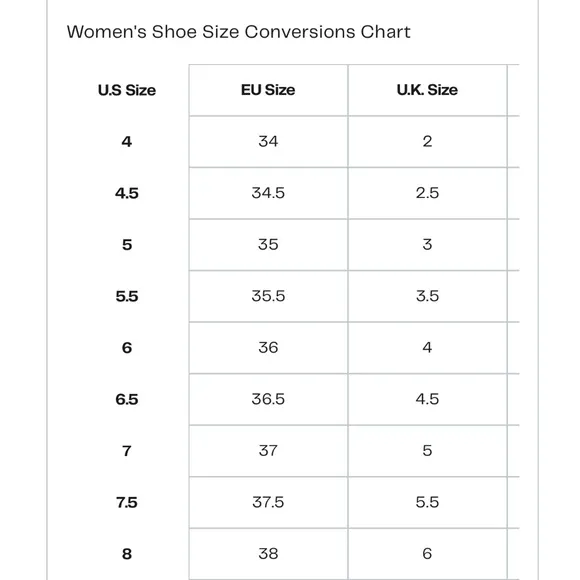The image size is (580, 580).
Task: Select the EU 36.5 cell
Action: [x=268, y=399]
